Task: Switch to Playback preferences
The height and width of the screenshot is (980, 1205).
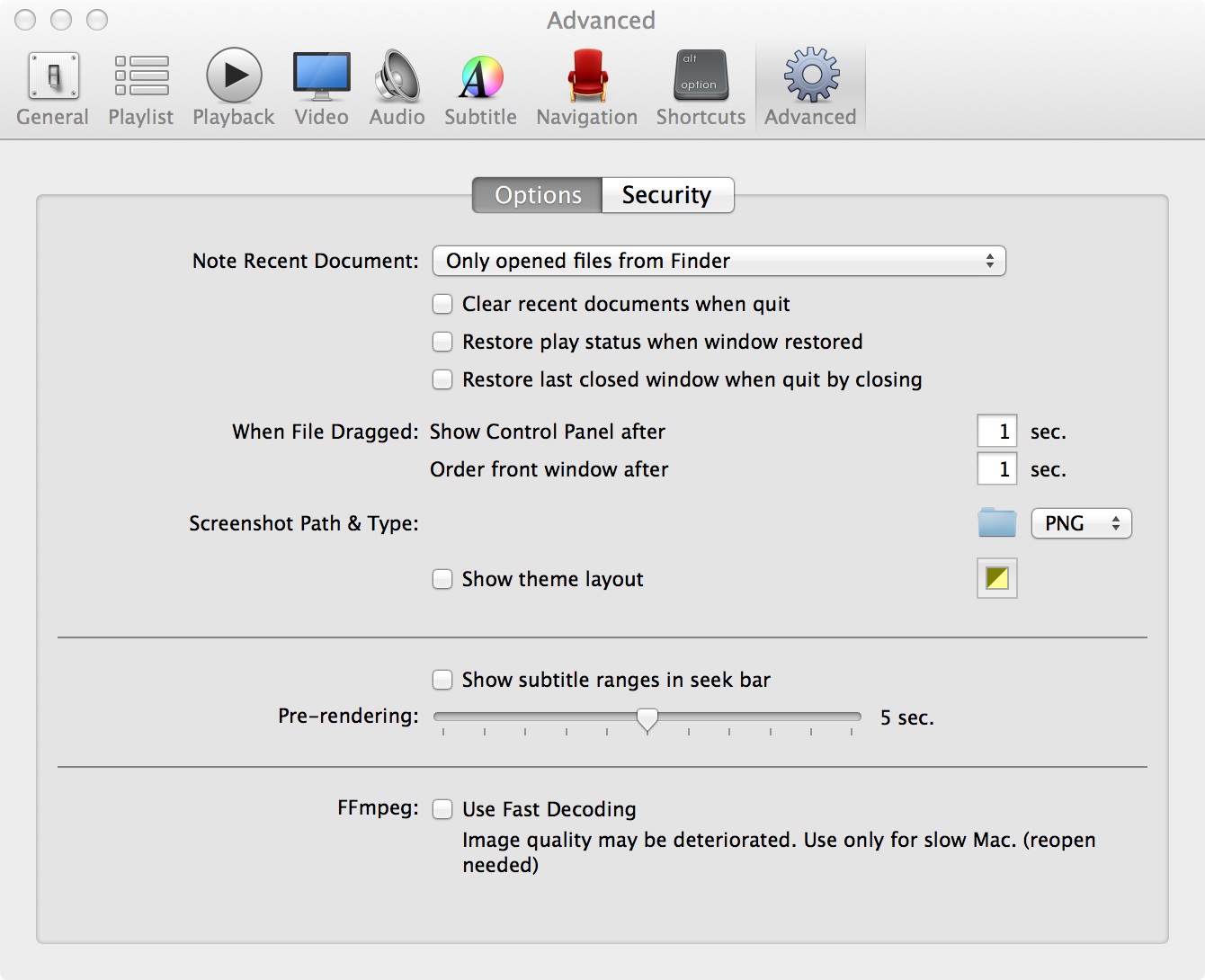Action: click(x=234, y=88)
